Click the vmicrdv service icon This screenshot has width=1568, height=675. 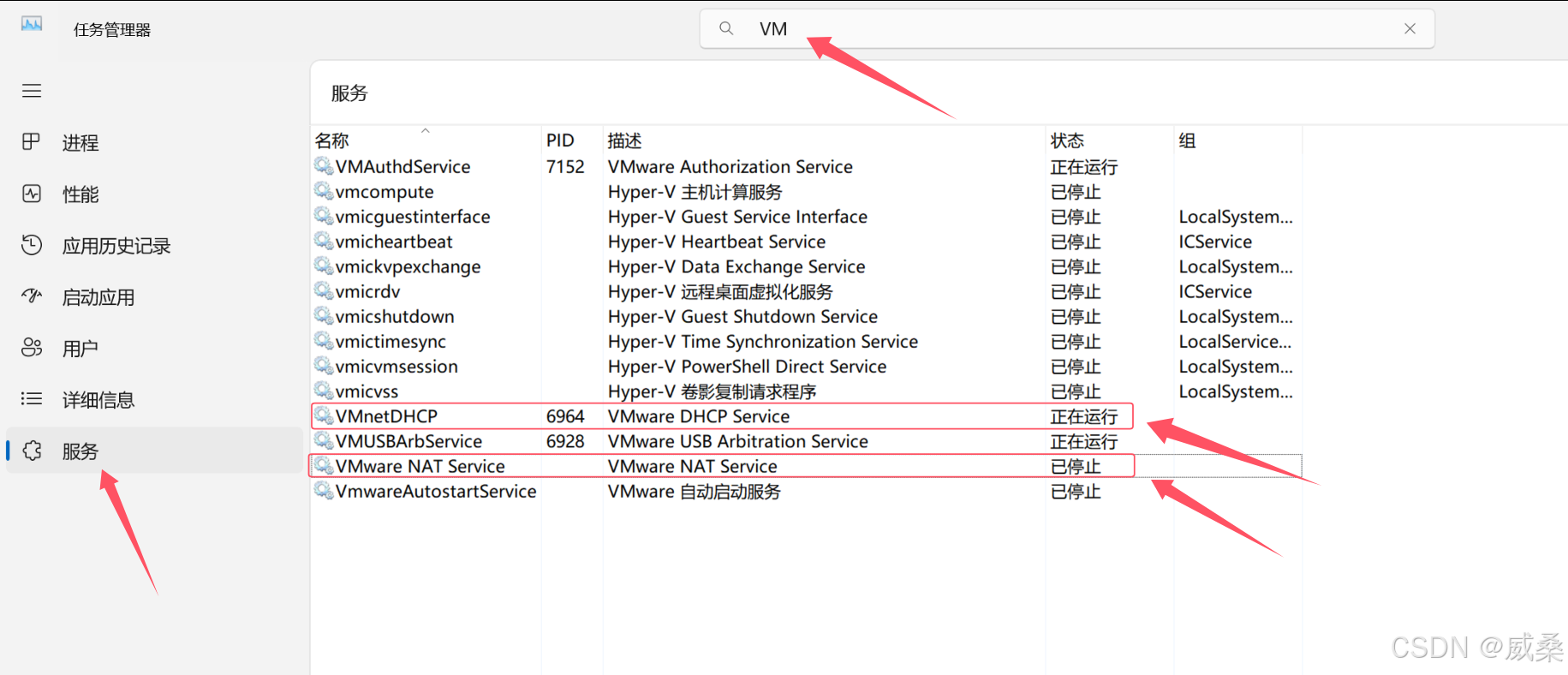click(x=324, y=290)
